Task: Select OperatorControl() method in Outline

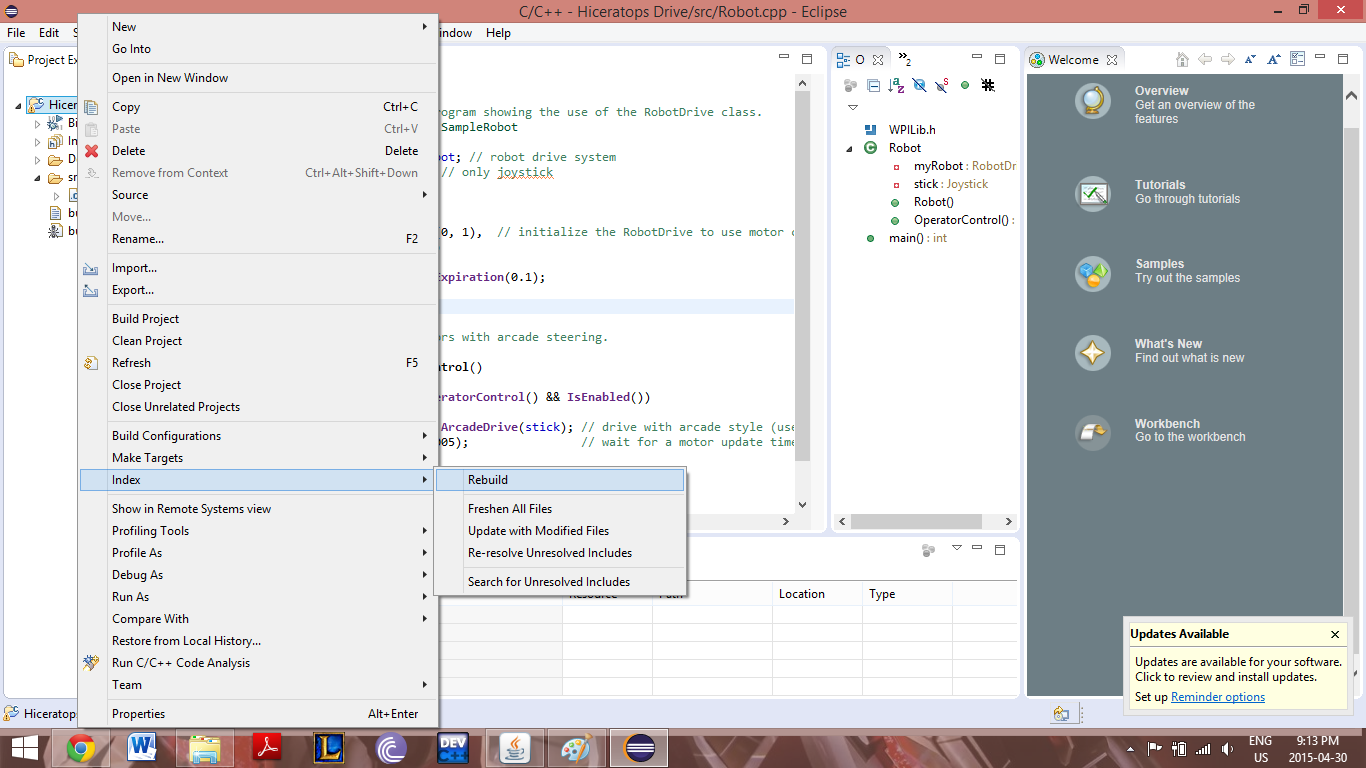Action: [x=964, y=220]
